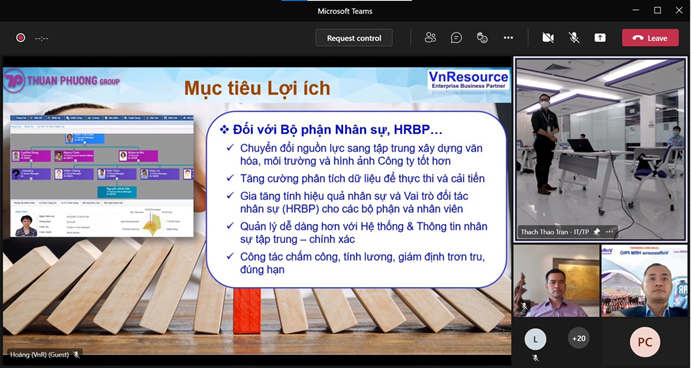
Task: Show the +20 additional participants
Action: click(579, 338)
